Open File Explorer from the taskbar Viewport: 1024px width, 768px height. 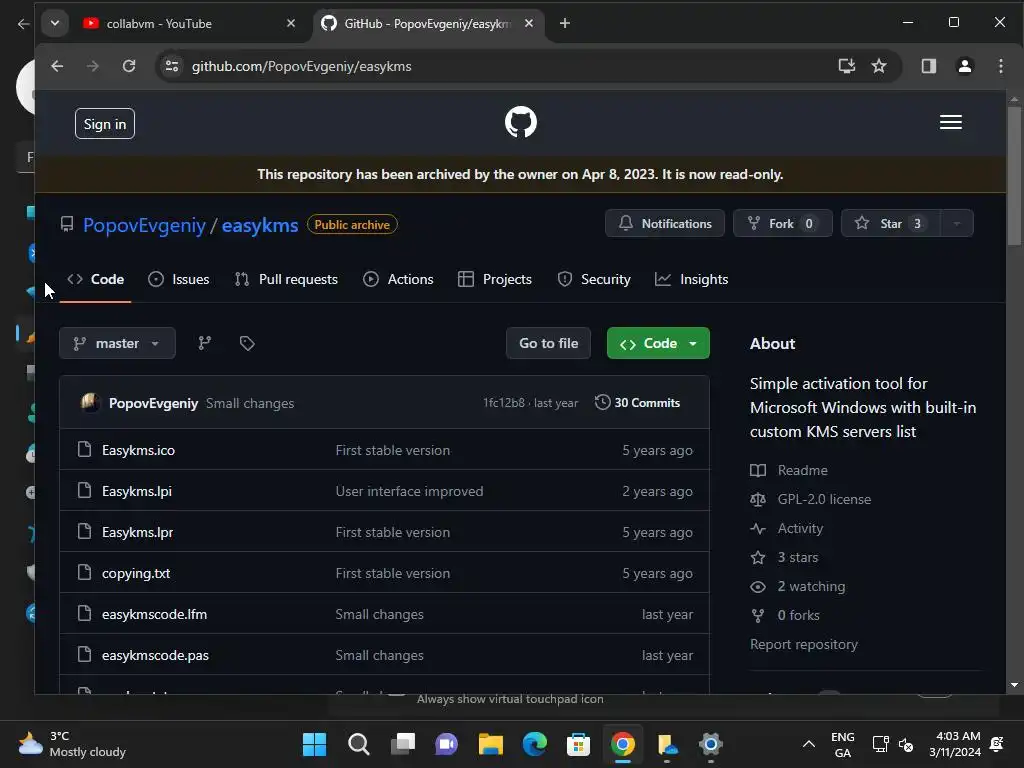[x=490, y=744]
